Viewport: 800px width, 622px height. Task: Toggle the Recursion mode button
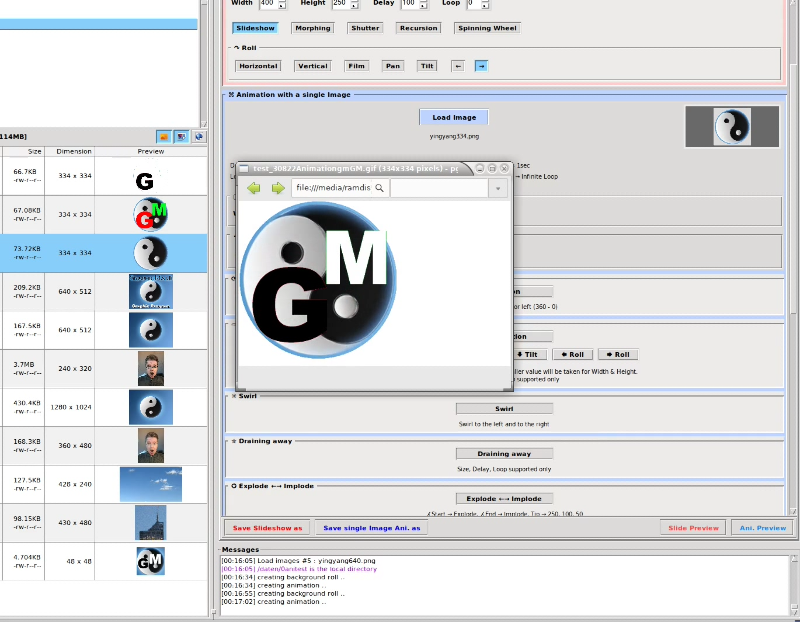tap(418, 28)
